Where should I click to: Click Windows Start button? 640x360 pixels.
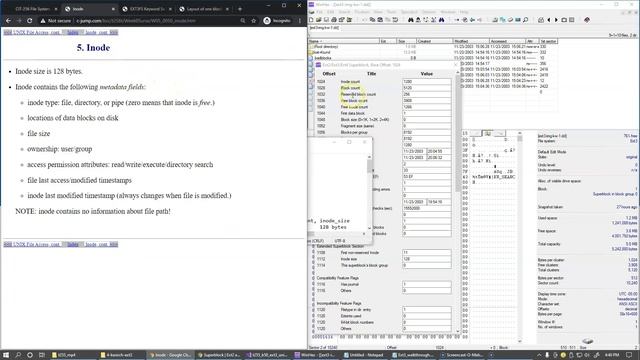pyautogui.click(x=6, y=355)
